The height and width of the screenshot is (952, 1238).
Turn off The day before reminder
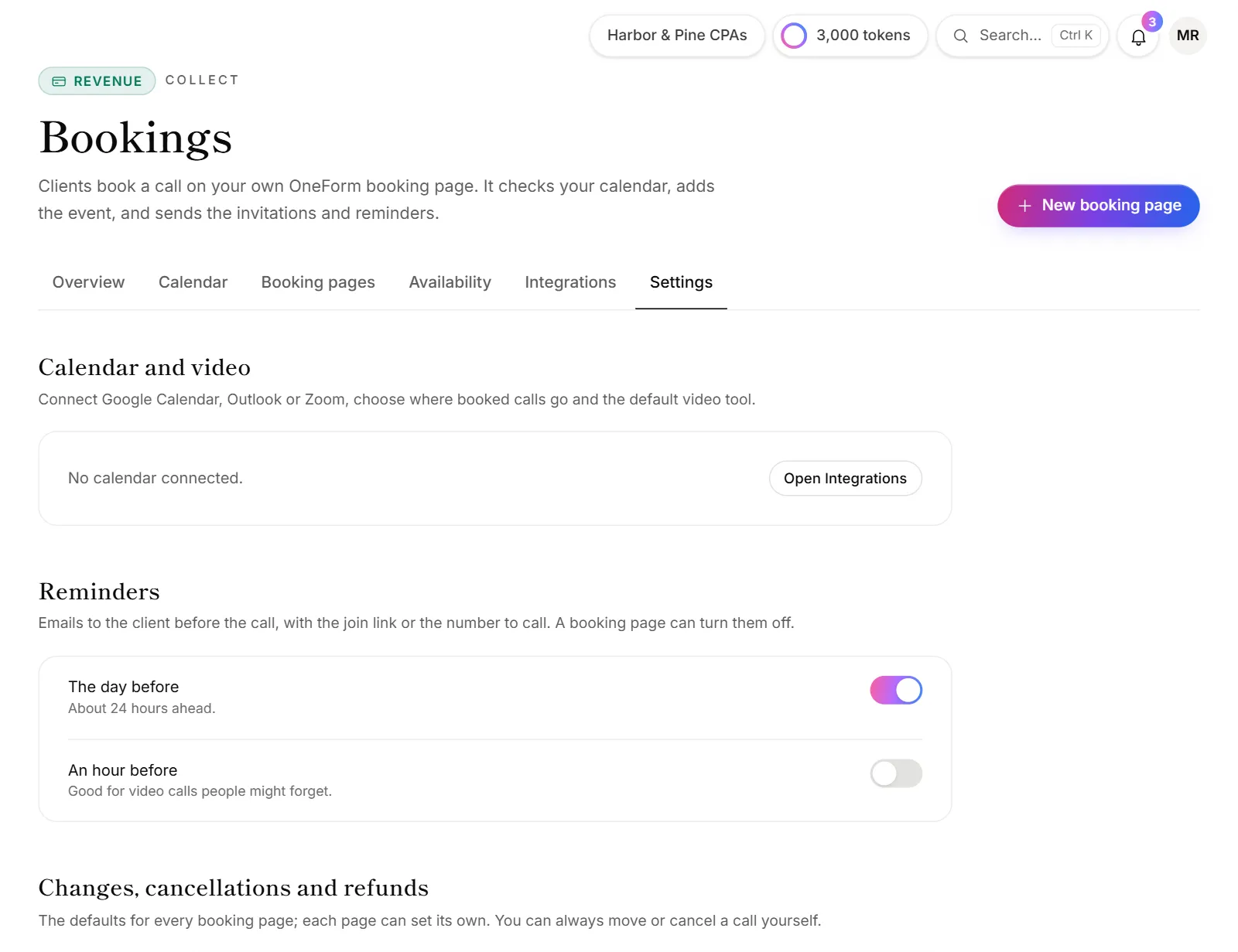896,690
